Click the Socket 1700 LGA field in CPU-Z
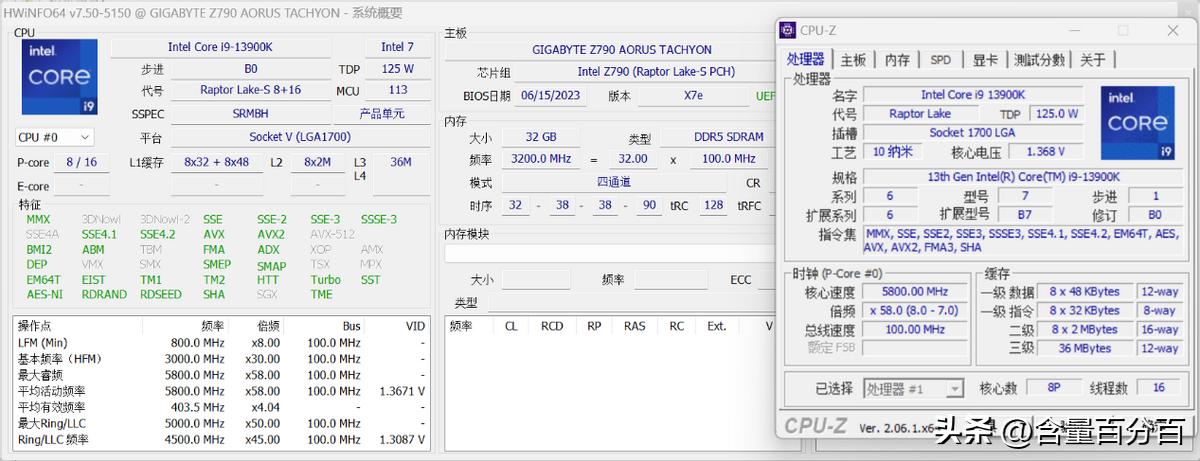The height and width of the screenshot is (461, 1200). (973, 133)
